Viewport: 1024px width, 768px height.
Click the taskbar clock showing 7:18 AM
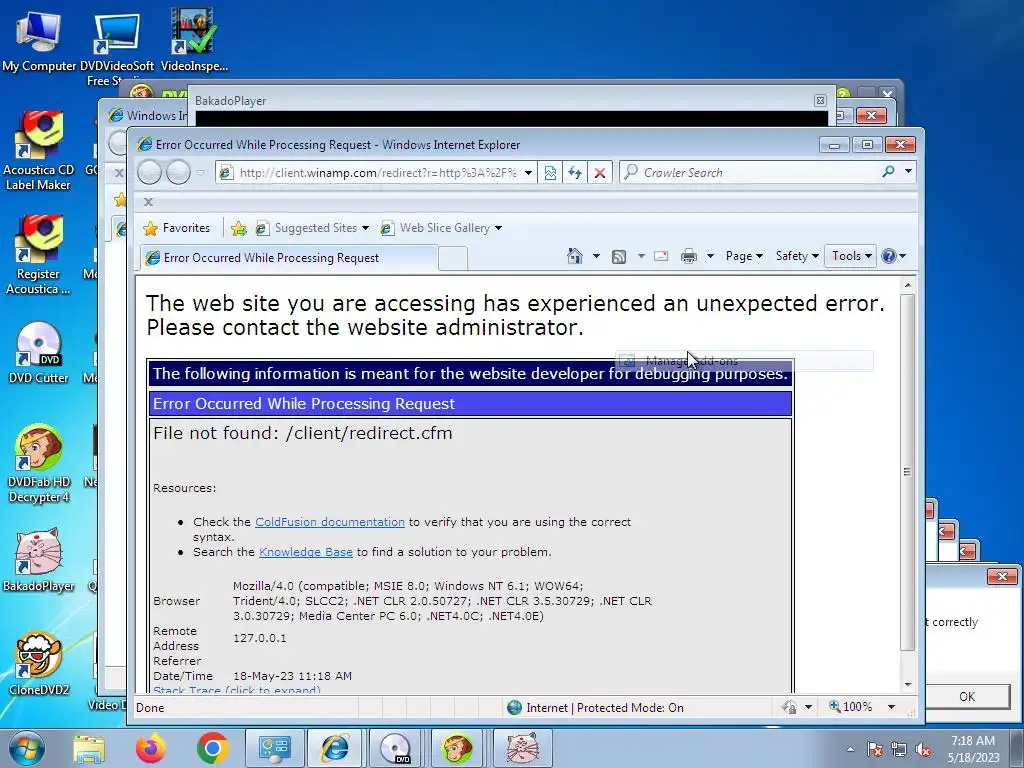click(x=973, y=749)
